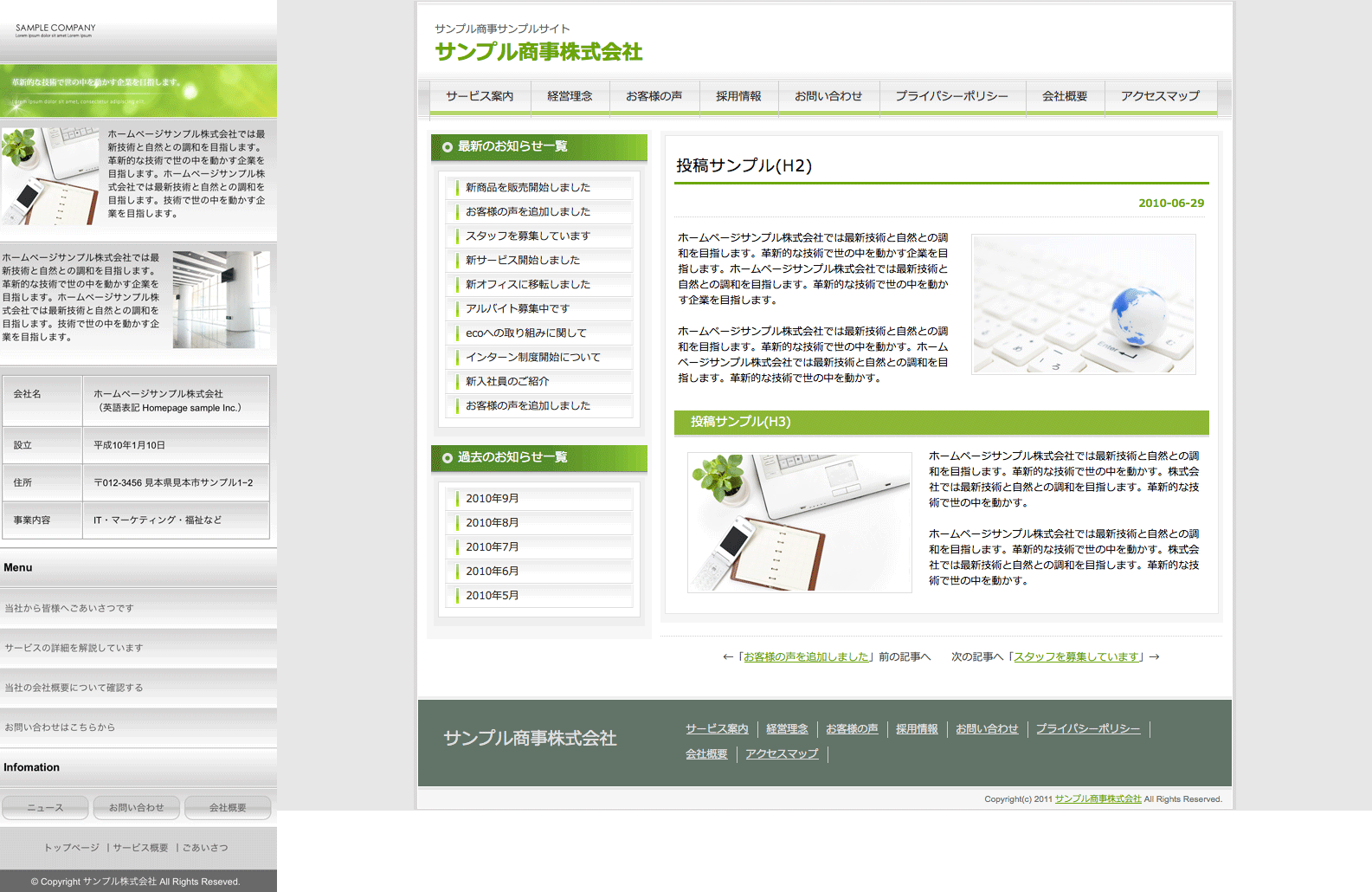This screenshot has height=892, width=1372.
Task: Open the 2010年9月 archive
Action: pos(492,499)
